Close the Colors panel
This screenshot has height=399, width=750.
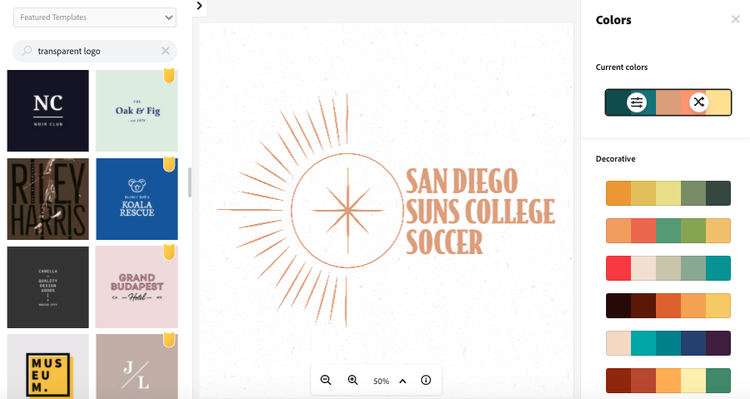pyautogui.click(x=736, y=19)
